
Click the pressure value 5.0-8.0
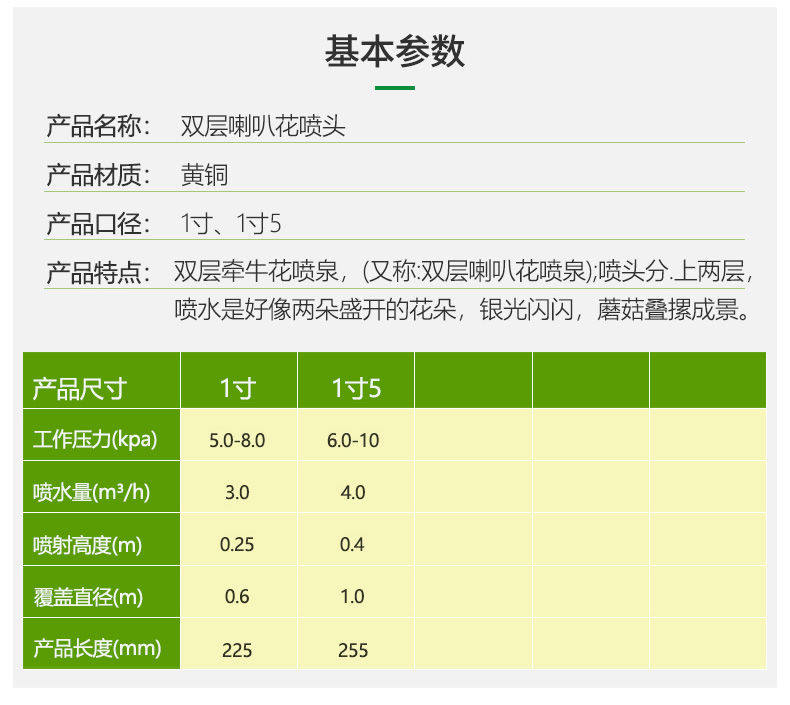click(x=237, y=440)
